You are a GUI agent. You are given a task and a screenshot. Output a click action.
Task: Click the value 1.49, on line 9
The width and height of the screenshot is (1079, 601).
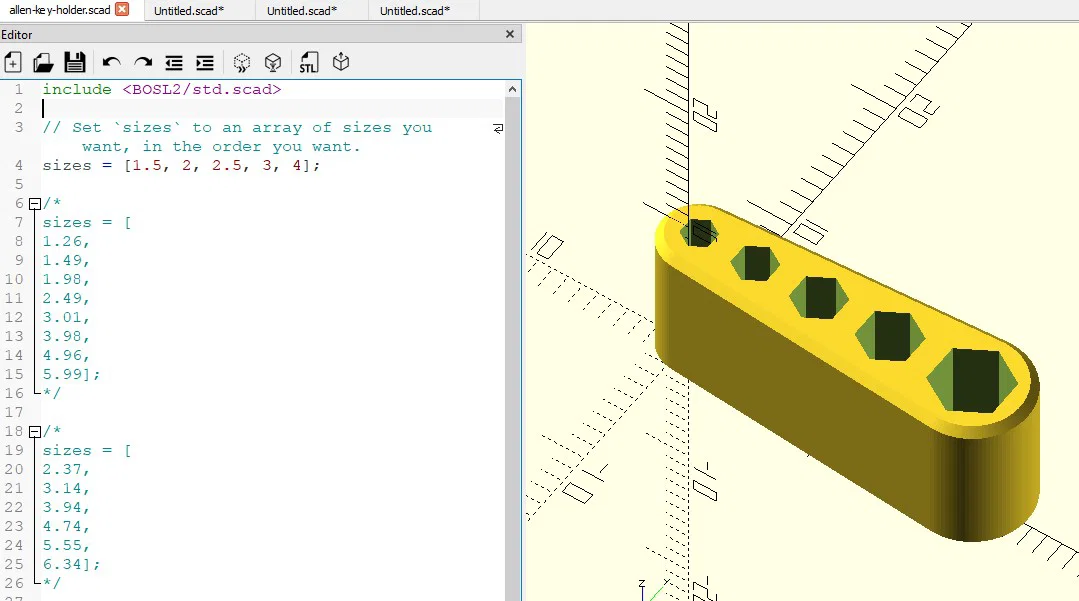coord(66,260)
